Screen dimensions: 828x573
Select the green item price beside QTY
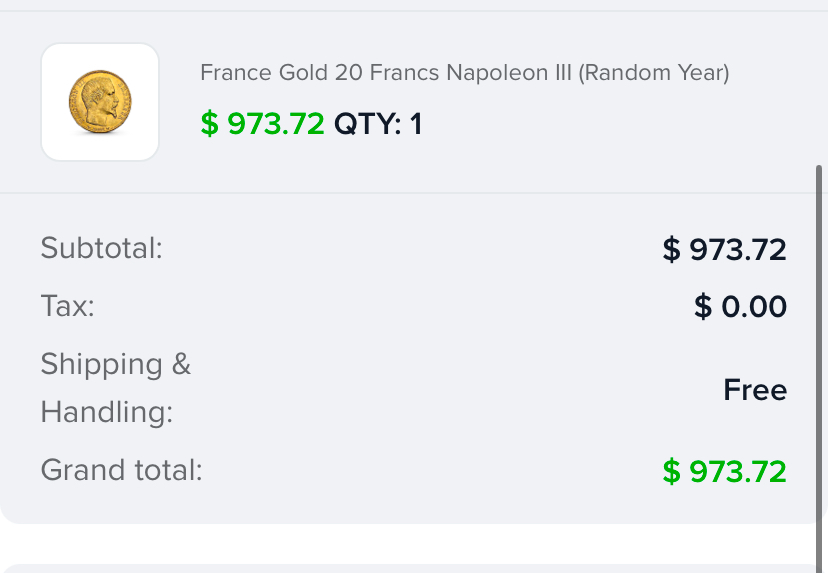point(262,124)
